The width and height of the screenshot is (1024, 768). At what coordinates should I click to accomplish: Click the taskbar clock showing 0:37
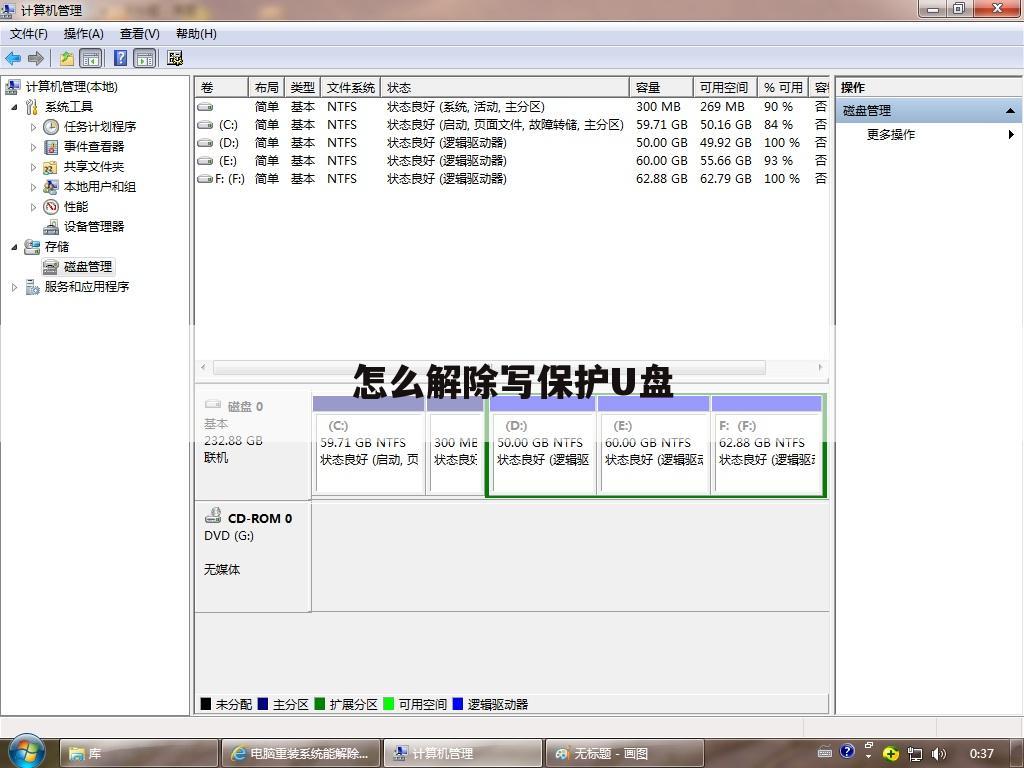(x=982, y=754)
